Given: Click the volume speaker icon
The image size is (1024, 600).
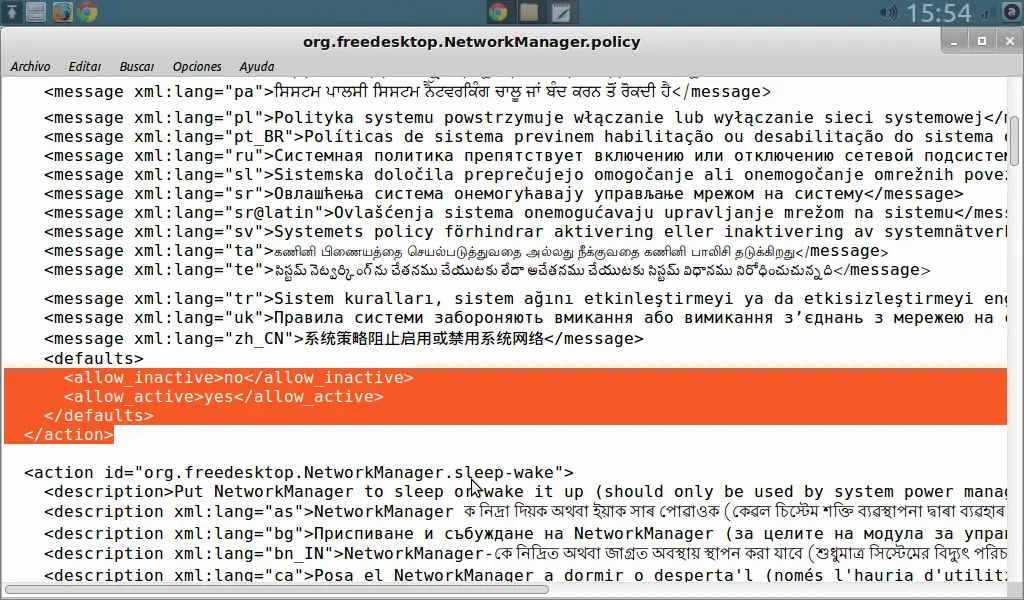Looking at the screenshot, I should pos(888,12).
